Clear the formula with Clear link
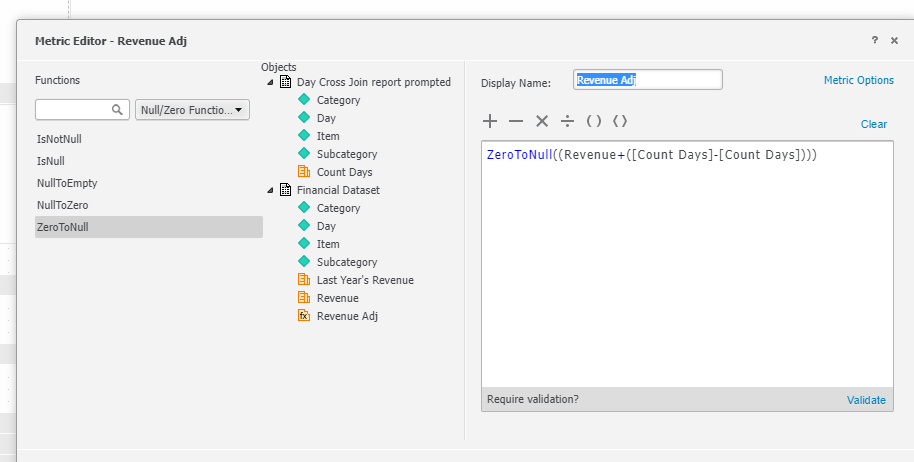 [x=874, y=124]
